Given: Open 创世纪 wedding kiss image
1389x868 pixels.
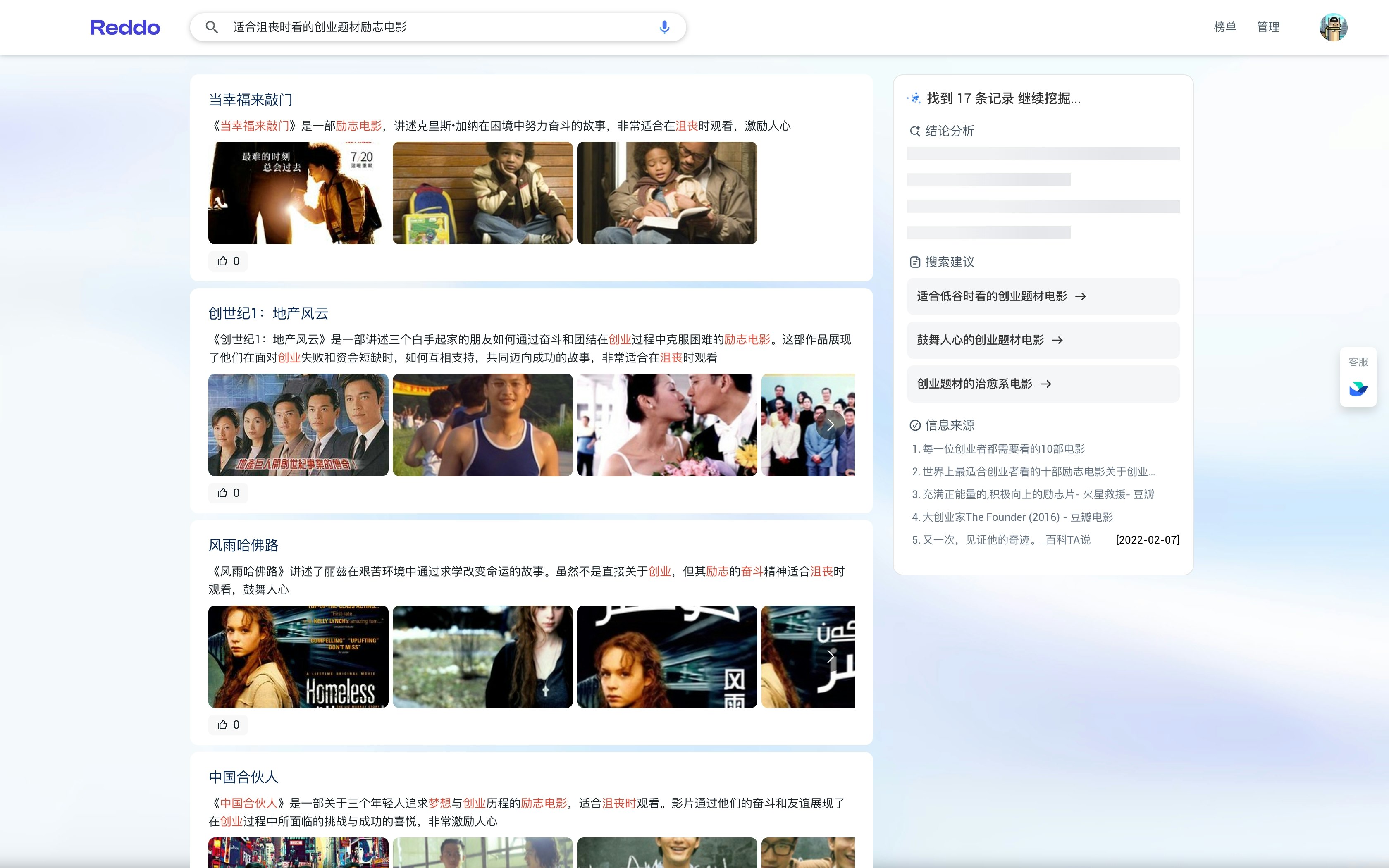Looking at the screenshot, I should click(666, 425).
